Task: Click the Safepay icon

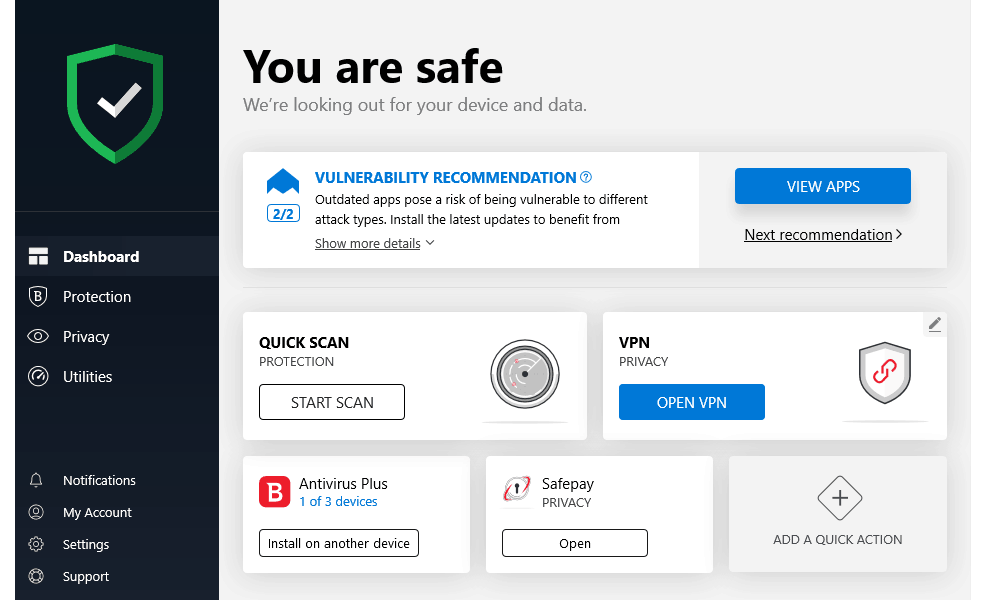Action: 517,490
